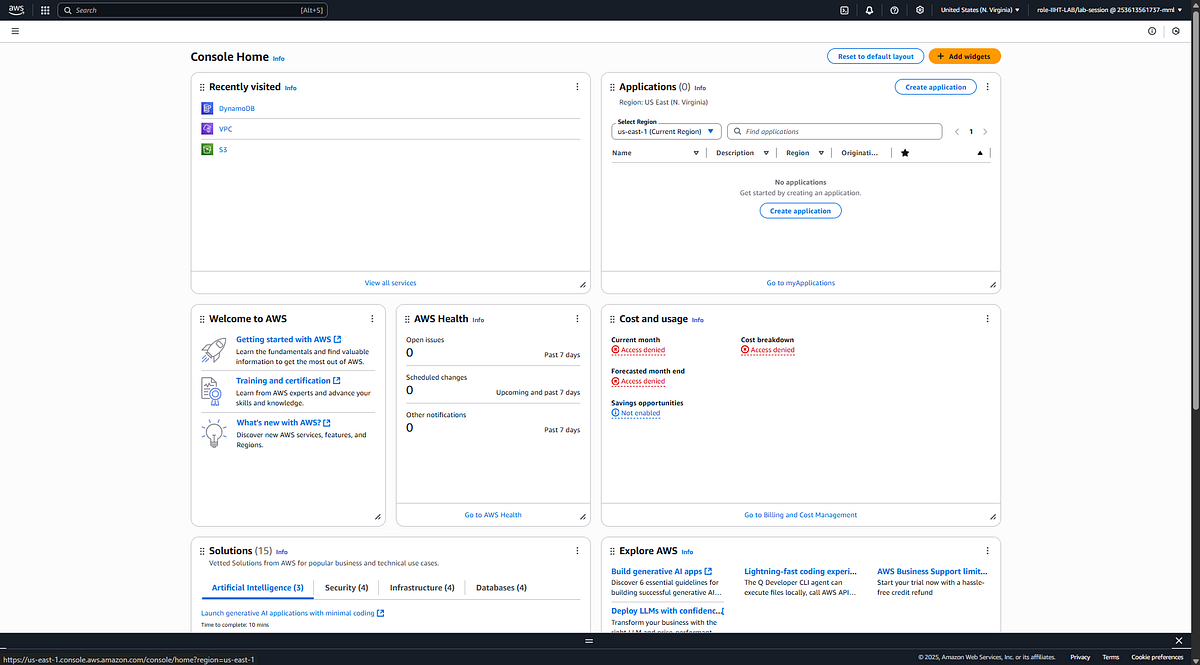Image resolution: width=1200 pixels, height=665 pixels.
Task: Open Explore AWS widget options menu
Action: tap(988, 551)
